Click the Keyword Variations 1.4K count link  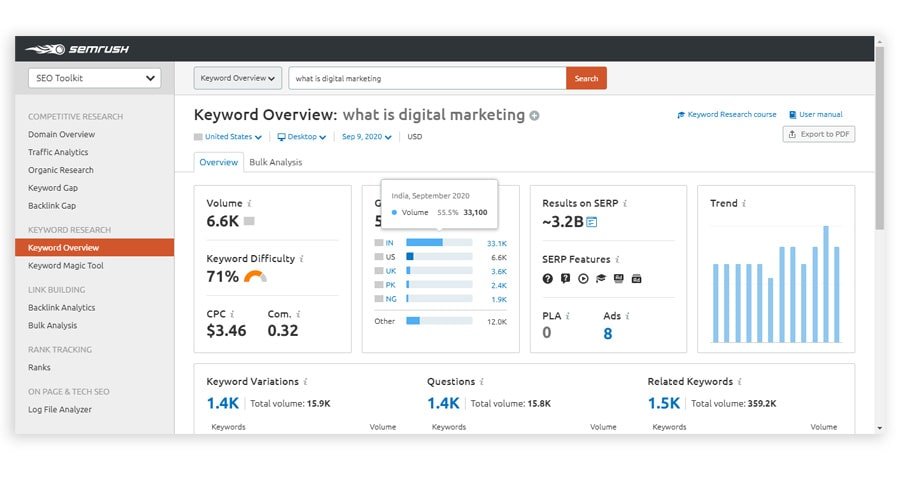pos(223,403)
